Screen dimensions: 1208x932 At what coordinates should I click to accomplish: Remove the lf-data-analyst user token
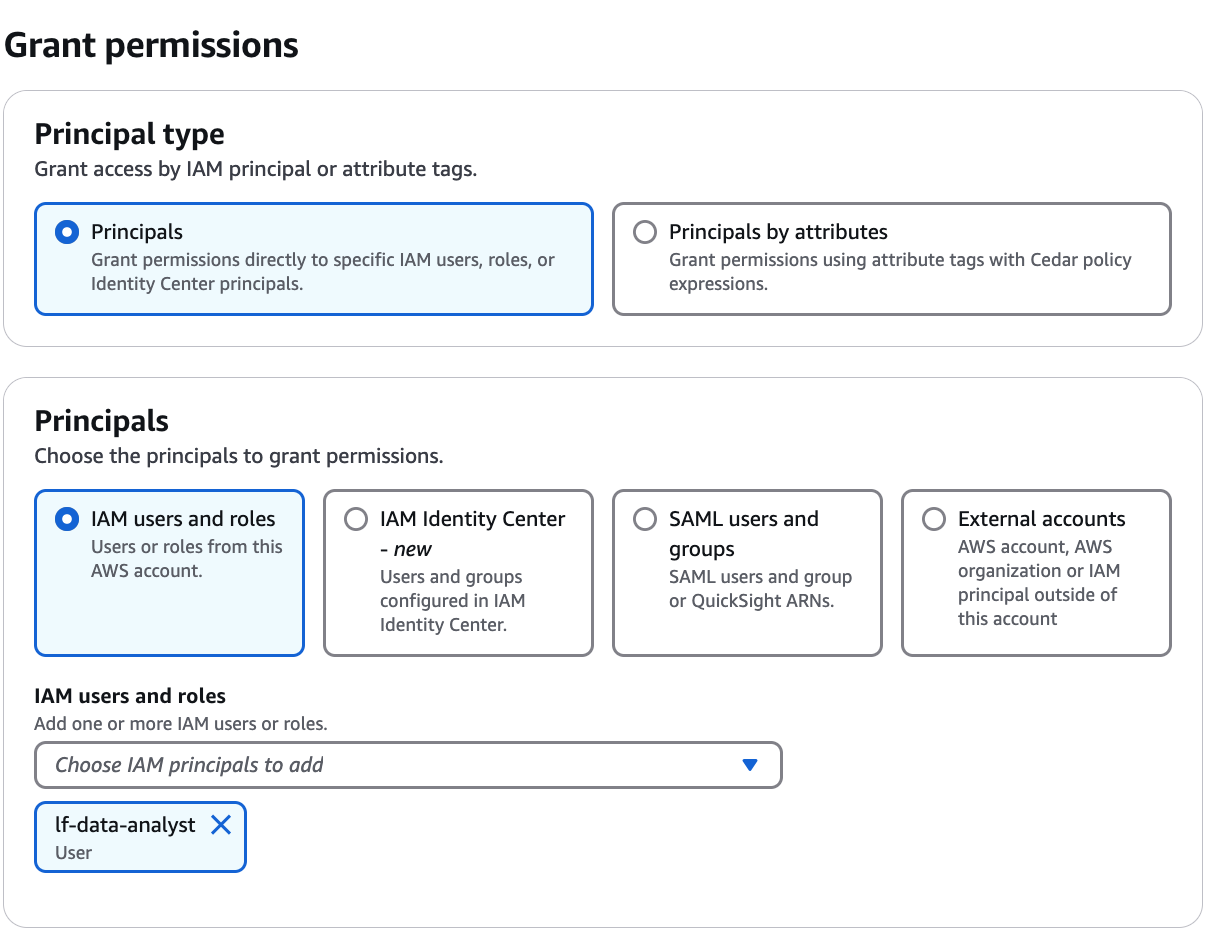coord(221,825)
